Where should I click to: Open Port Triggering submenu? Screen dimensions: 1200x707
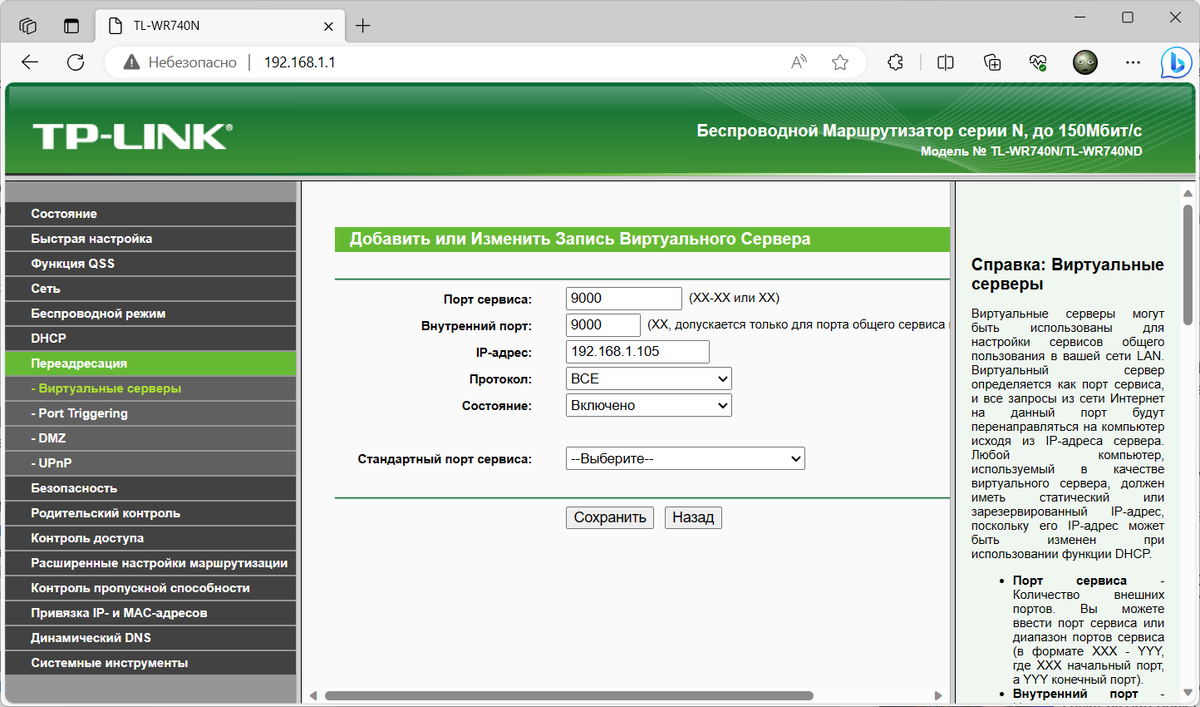151,414
